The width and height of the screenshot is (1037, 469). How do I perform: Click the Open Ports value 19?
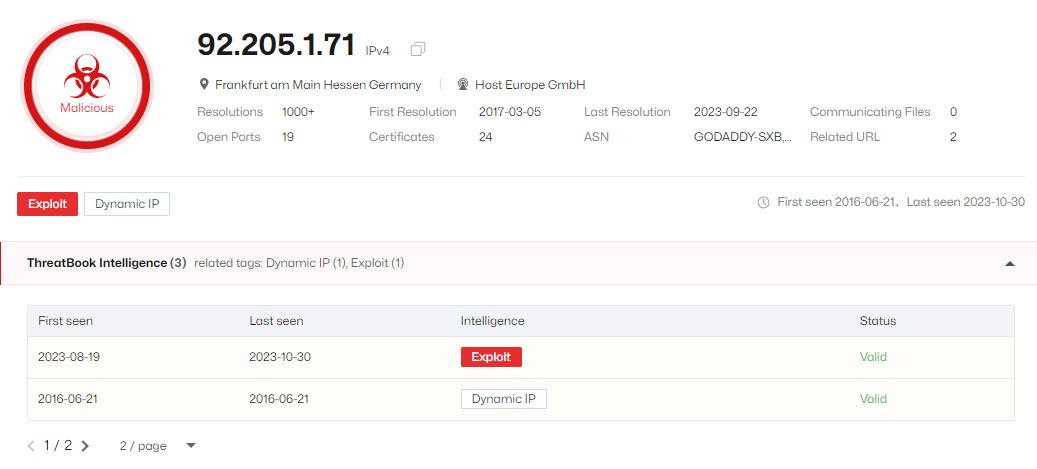(288, 137)
